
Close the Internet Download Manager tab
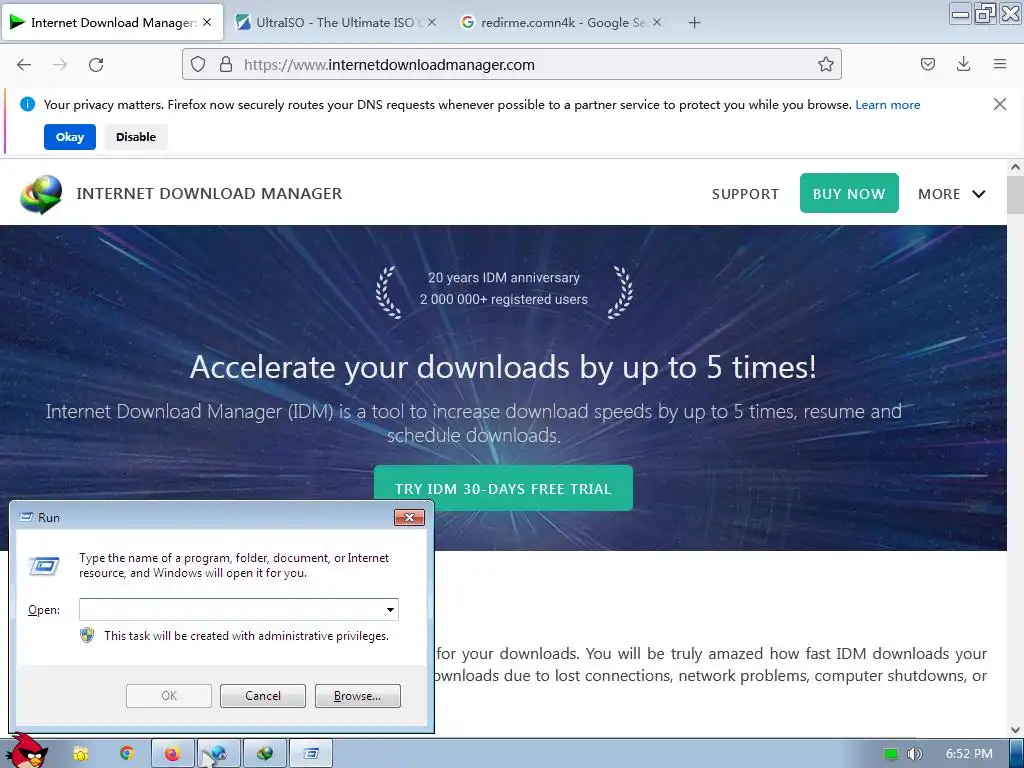207,22
